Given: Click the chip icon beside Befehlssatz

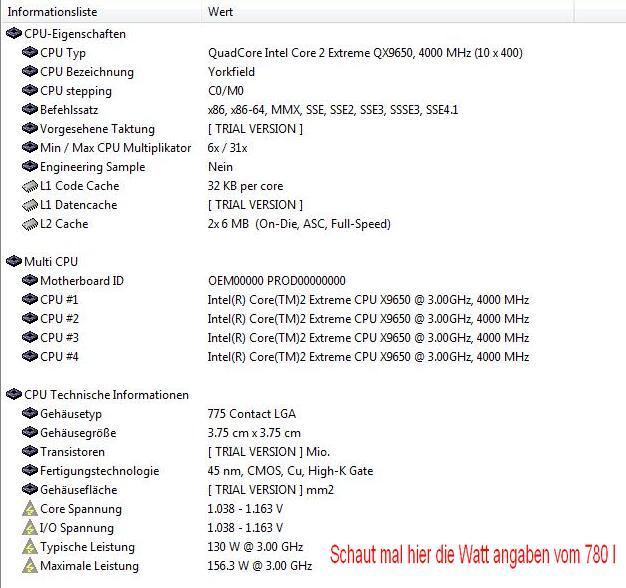Looking at the screenshot, I should 30,109.
